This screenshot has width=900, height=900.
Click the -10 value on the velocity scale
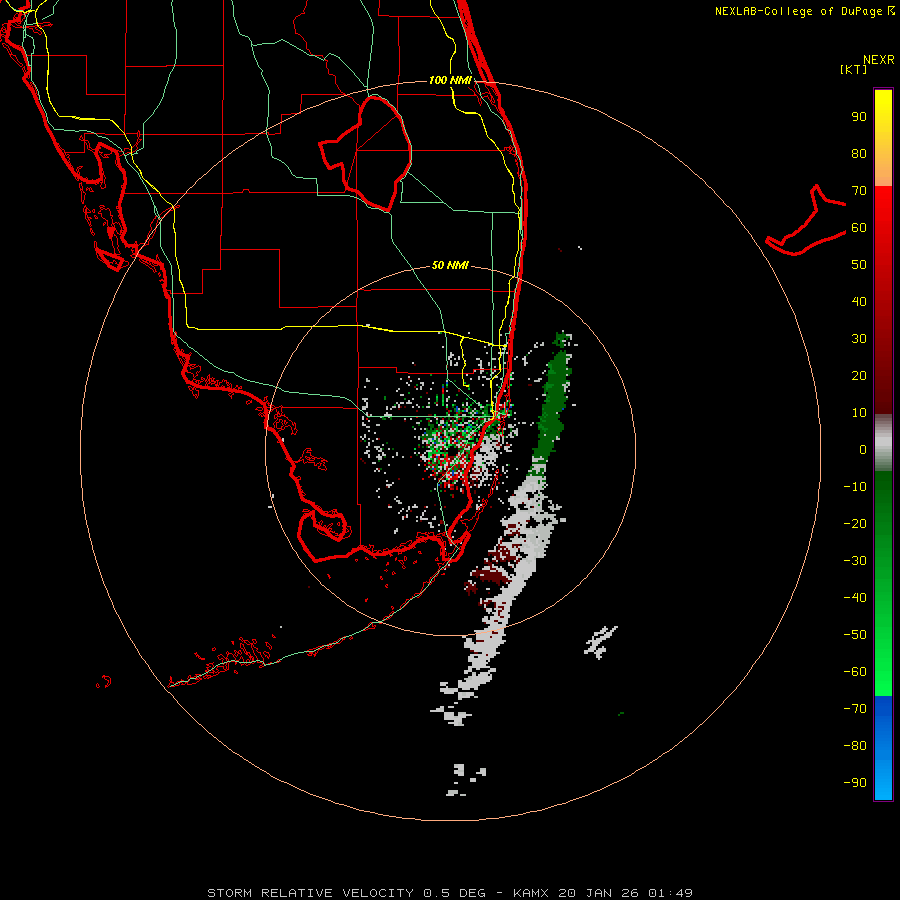coord(855,487)
